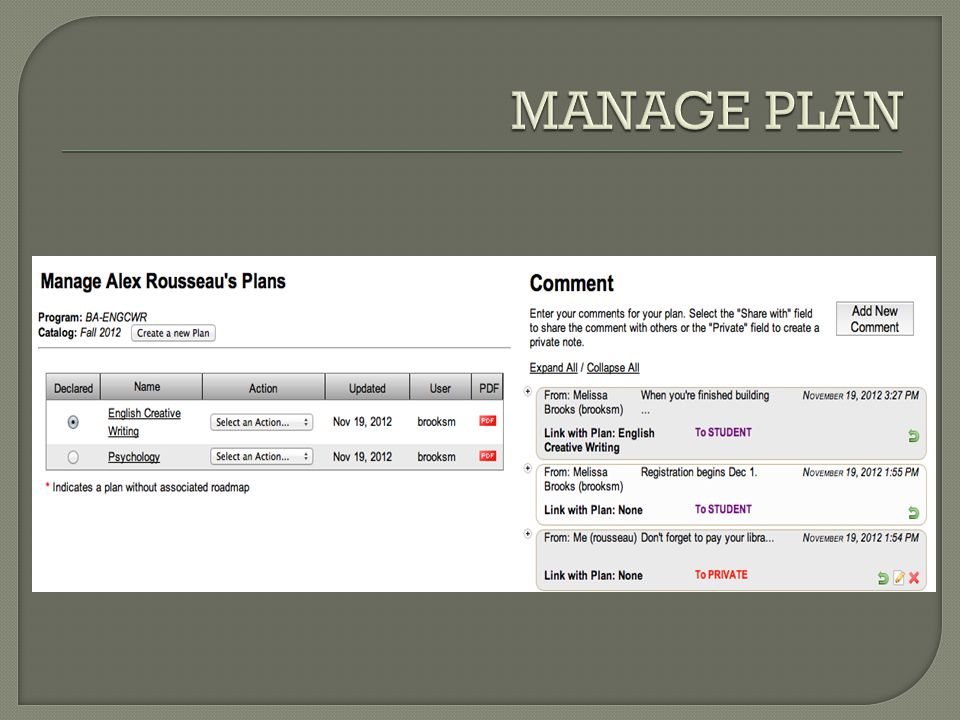960x720 pixels.
Task: Sort by Updated column header
Action: click(x=367, y=388)
